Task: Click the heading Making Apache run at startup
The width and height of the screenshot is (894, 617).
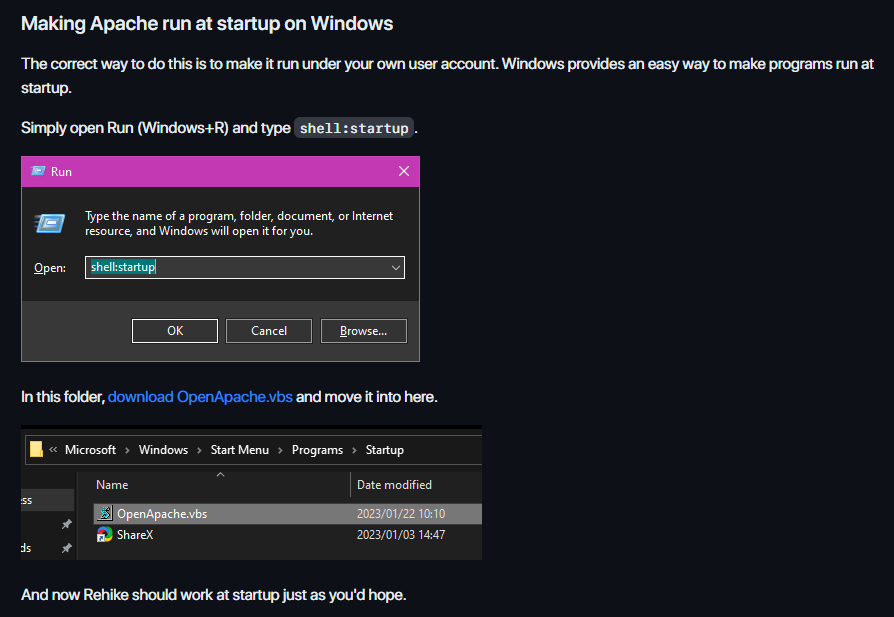Action: tap(207, 23)
